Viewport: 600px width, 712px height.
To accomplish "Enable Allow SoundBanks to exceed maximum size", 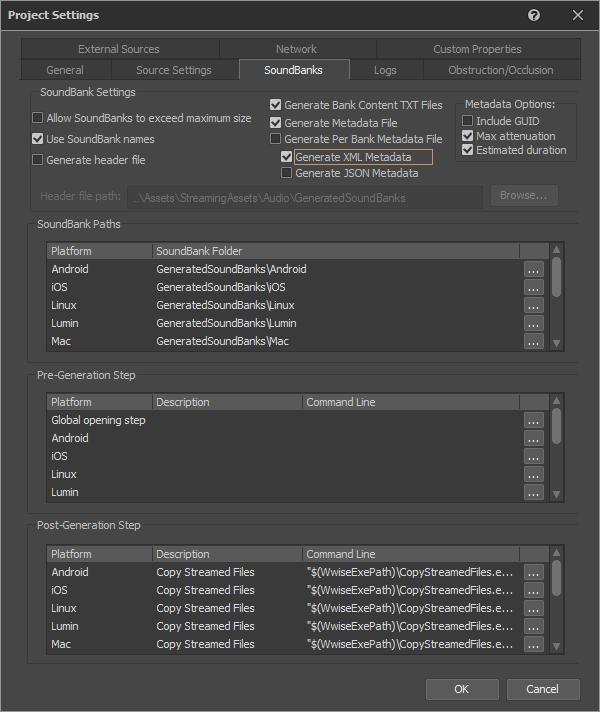I will coord(38,118).
